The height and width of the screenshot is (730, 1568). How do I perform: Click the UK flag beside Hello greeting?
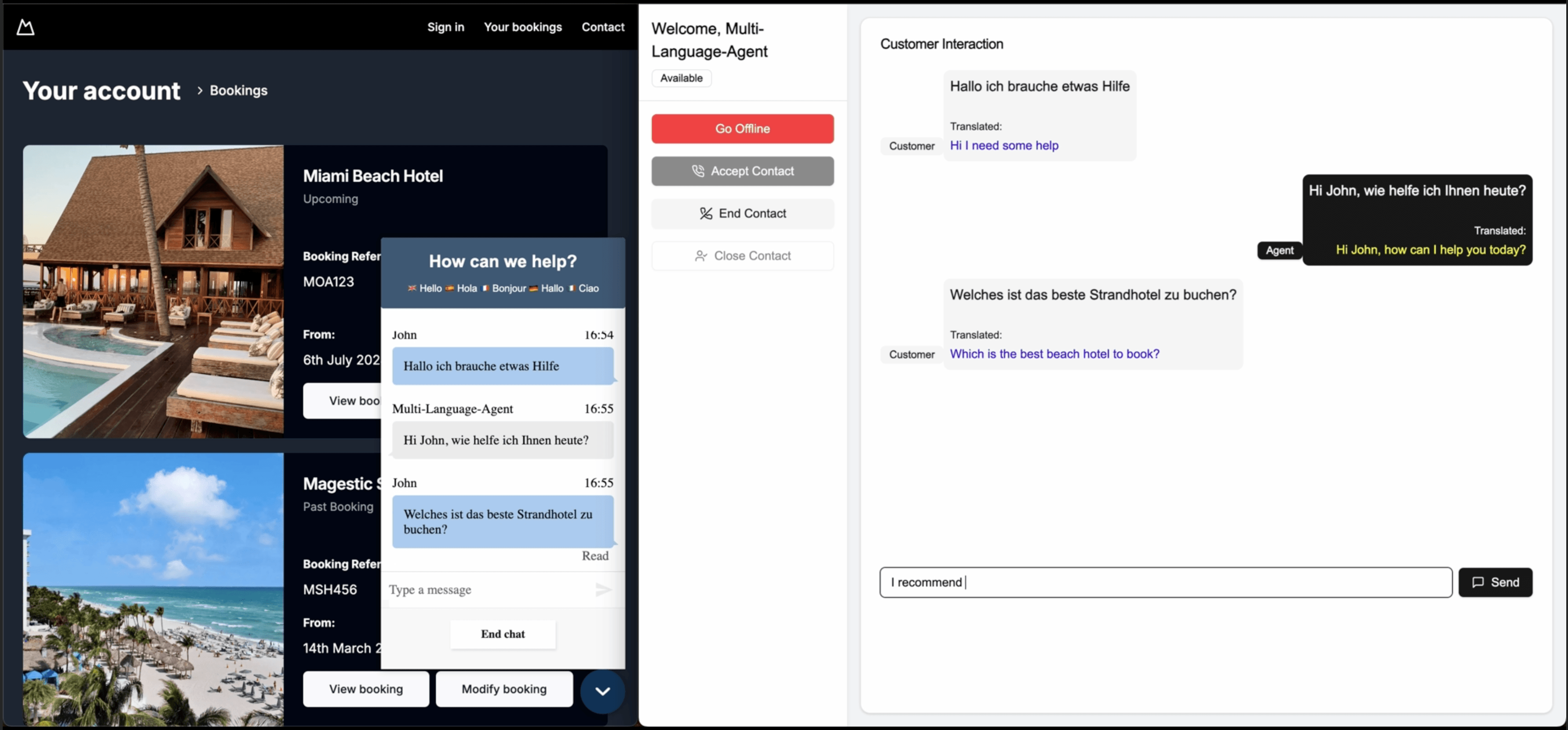(412, 288)
